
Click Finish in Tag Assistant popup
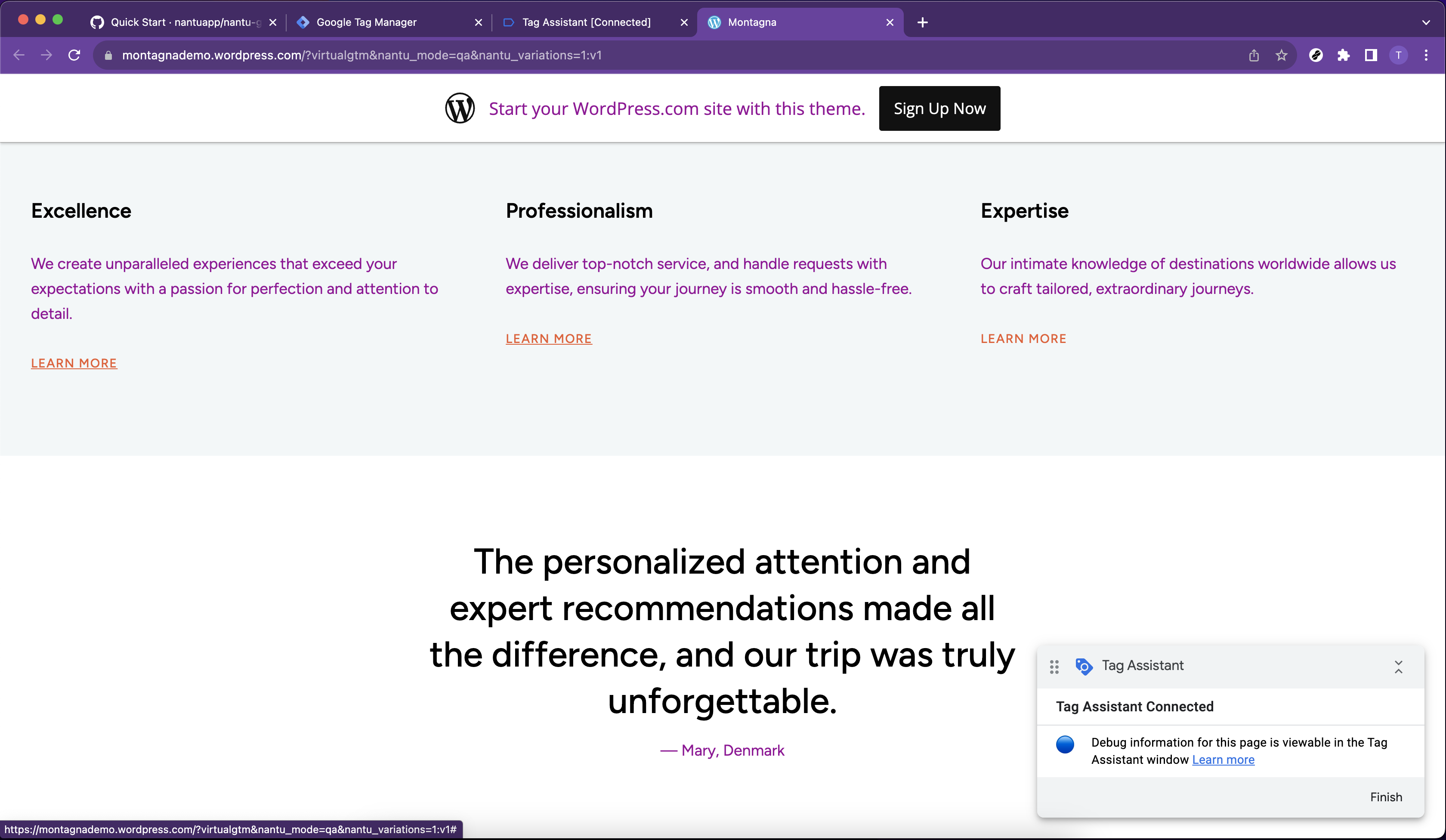pyautogui.click(x=1386, y=797)
